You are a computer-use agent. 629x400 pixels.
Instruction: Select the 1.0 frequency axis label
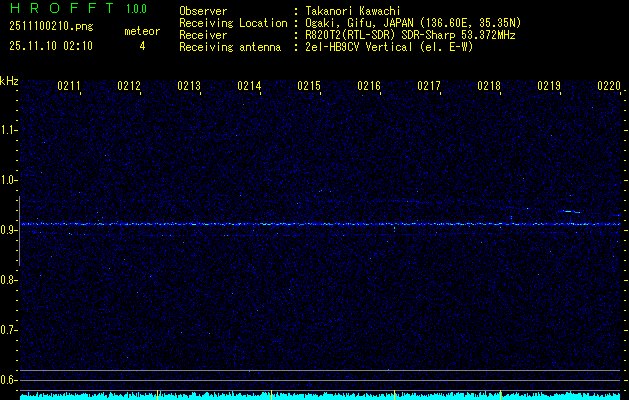[9, 180]
